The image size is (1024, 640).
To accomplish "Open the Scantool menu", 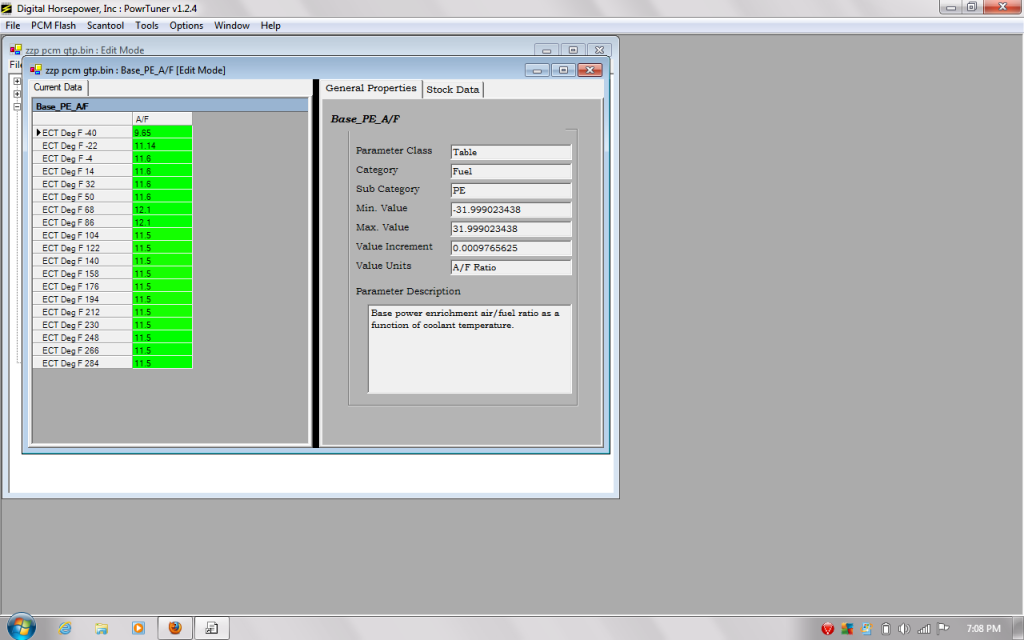I will click(105, 25).
